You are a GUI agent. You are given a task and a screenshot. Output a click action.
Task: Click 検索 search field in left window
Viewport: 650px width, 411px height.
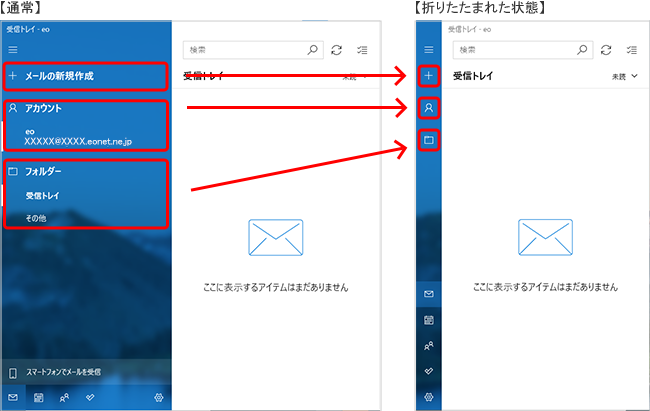tap(253, 50)
